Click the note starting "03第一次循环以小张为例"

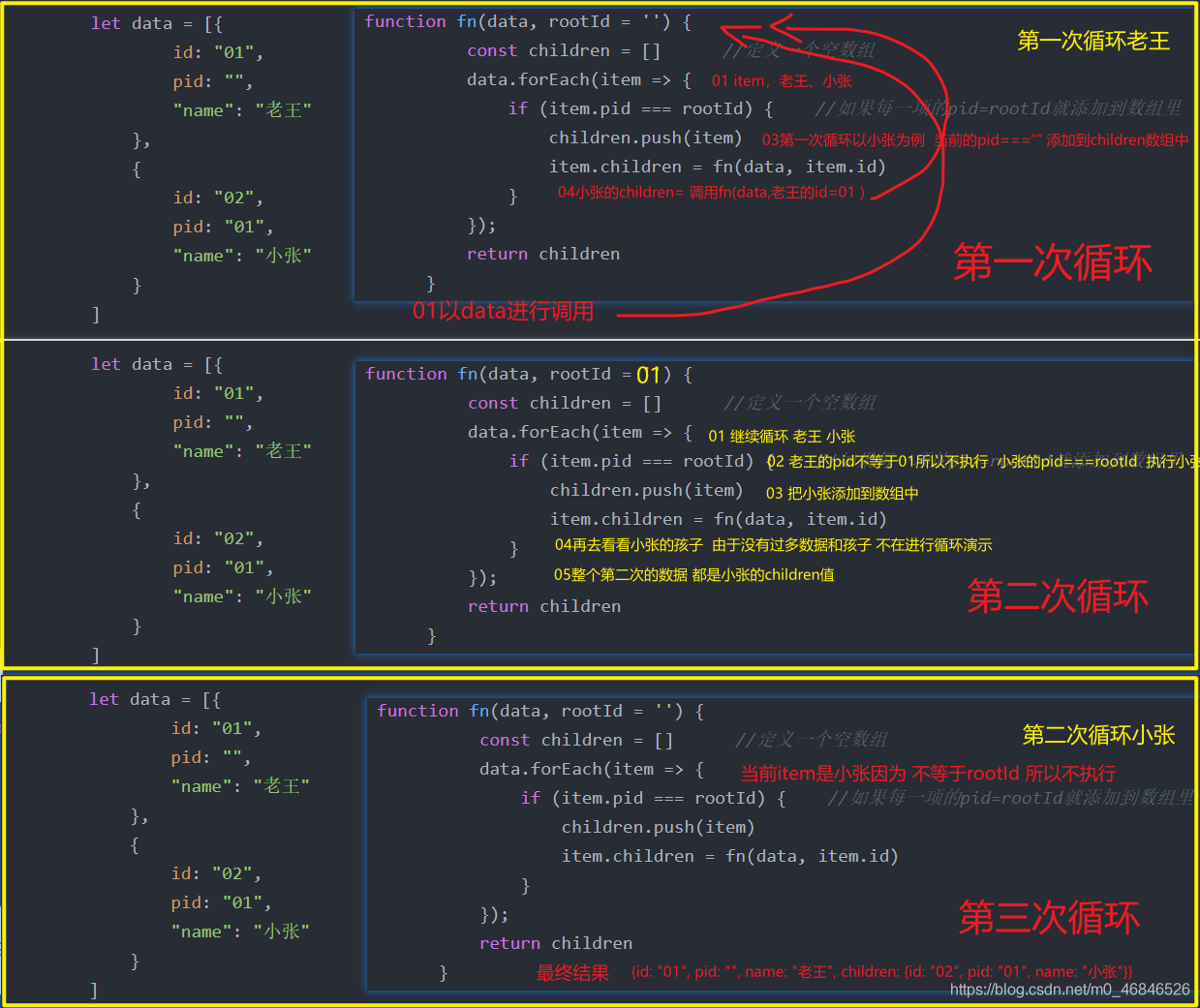coord(975,139)
